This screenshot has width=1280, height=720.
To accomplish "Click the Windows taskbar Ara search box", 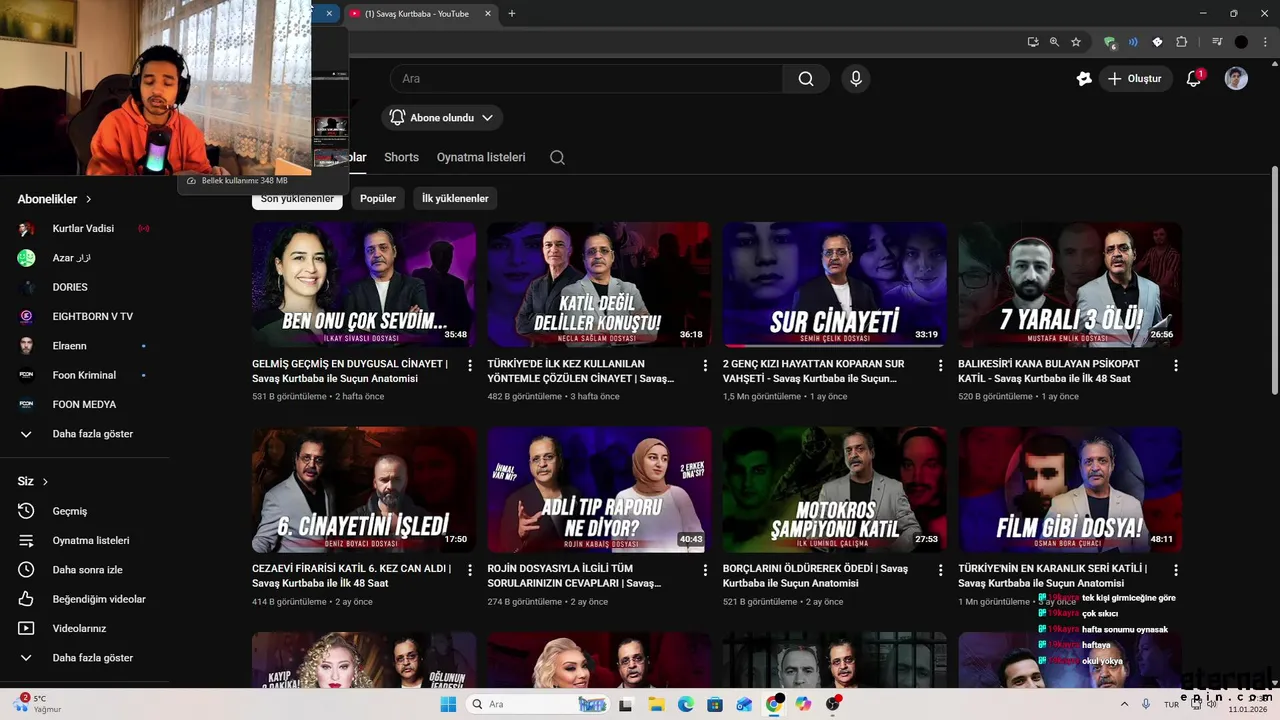I will point(538,704).
